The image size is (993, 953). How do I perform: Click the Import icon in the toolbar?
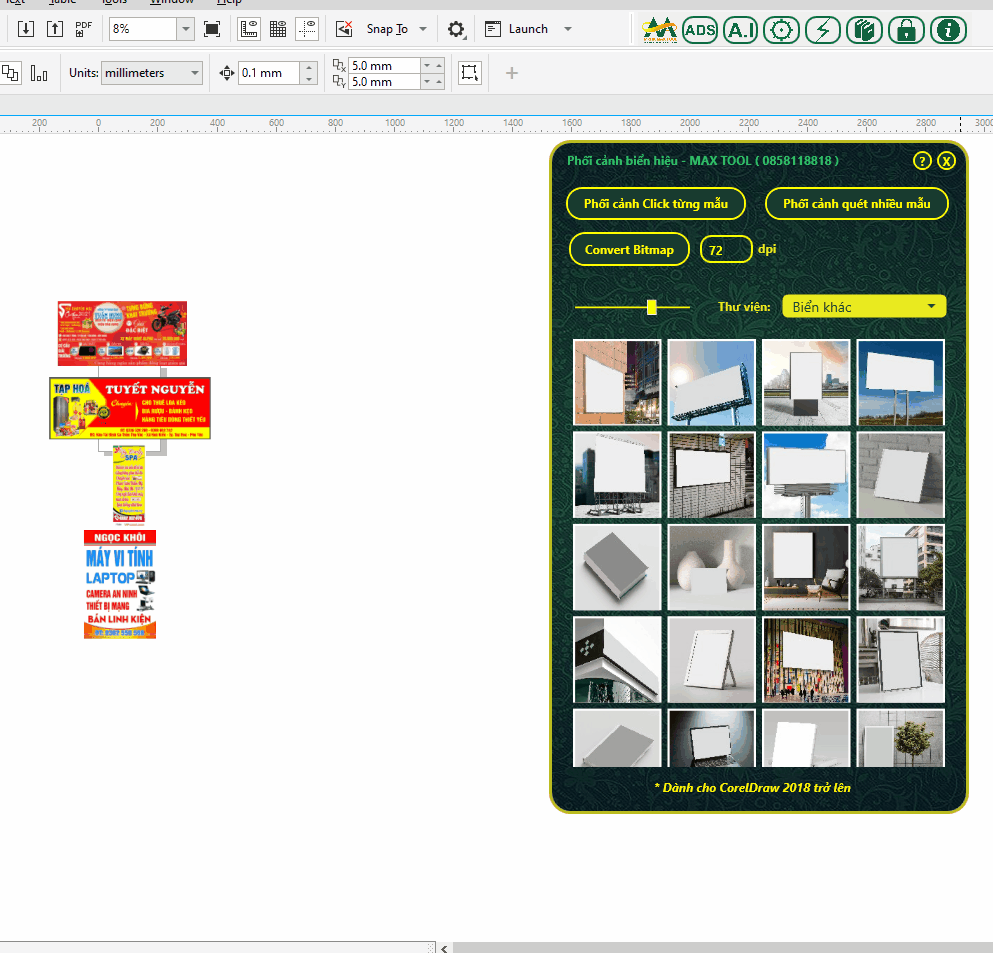[x=26, y=29]
